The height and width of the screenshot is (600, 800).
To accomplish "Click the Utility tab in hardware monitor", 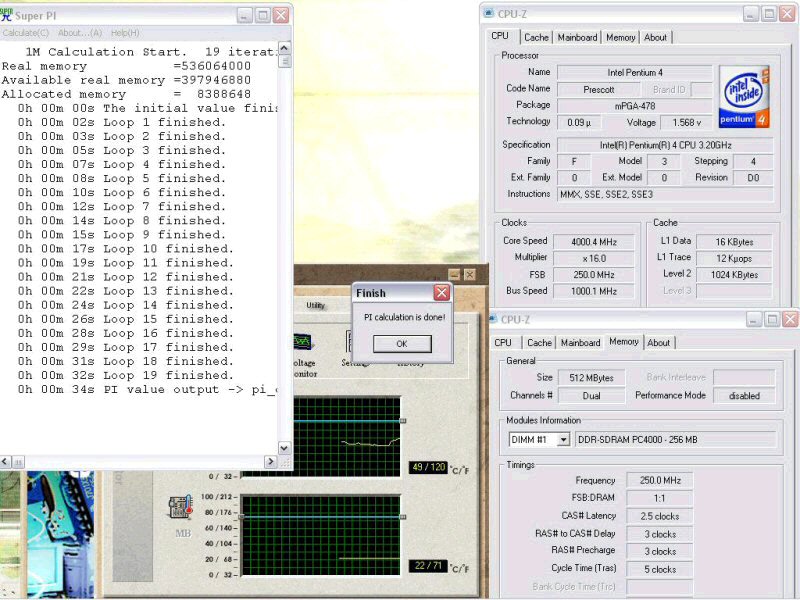I will click(315, 305).
